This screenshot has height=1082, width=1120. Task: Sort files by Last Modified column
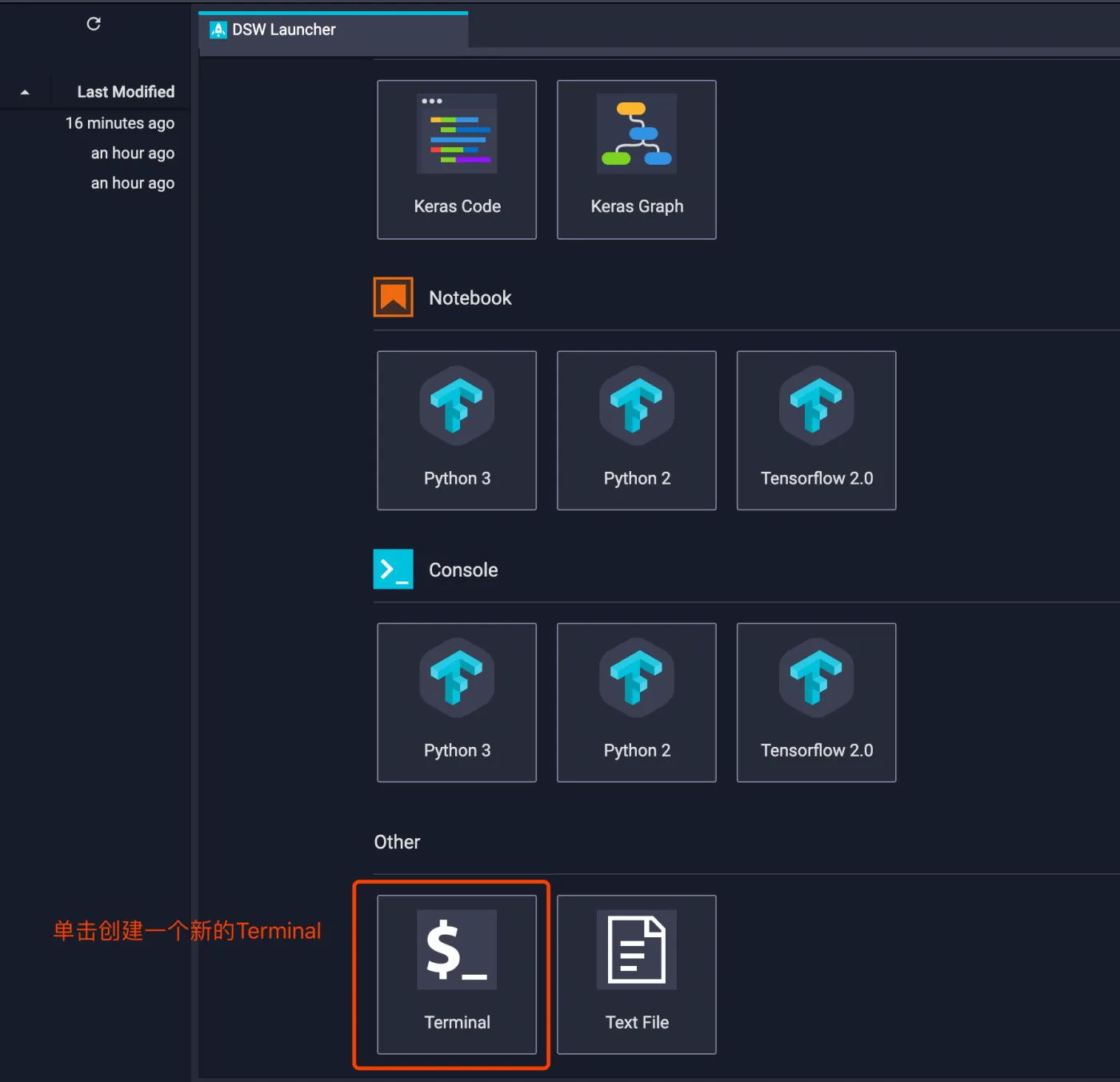click(126, 92)
